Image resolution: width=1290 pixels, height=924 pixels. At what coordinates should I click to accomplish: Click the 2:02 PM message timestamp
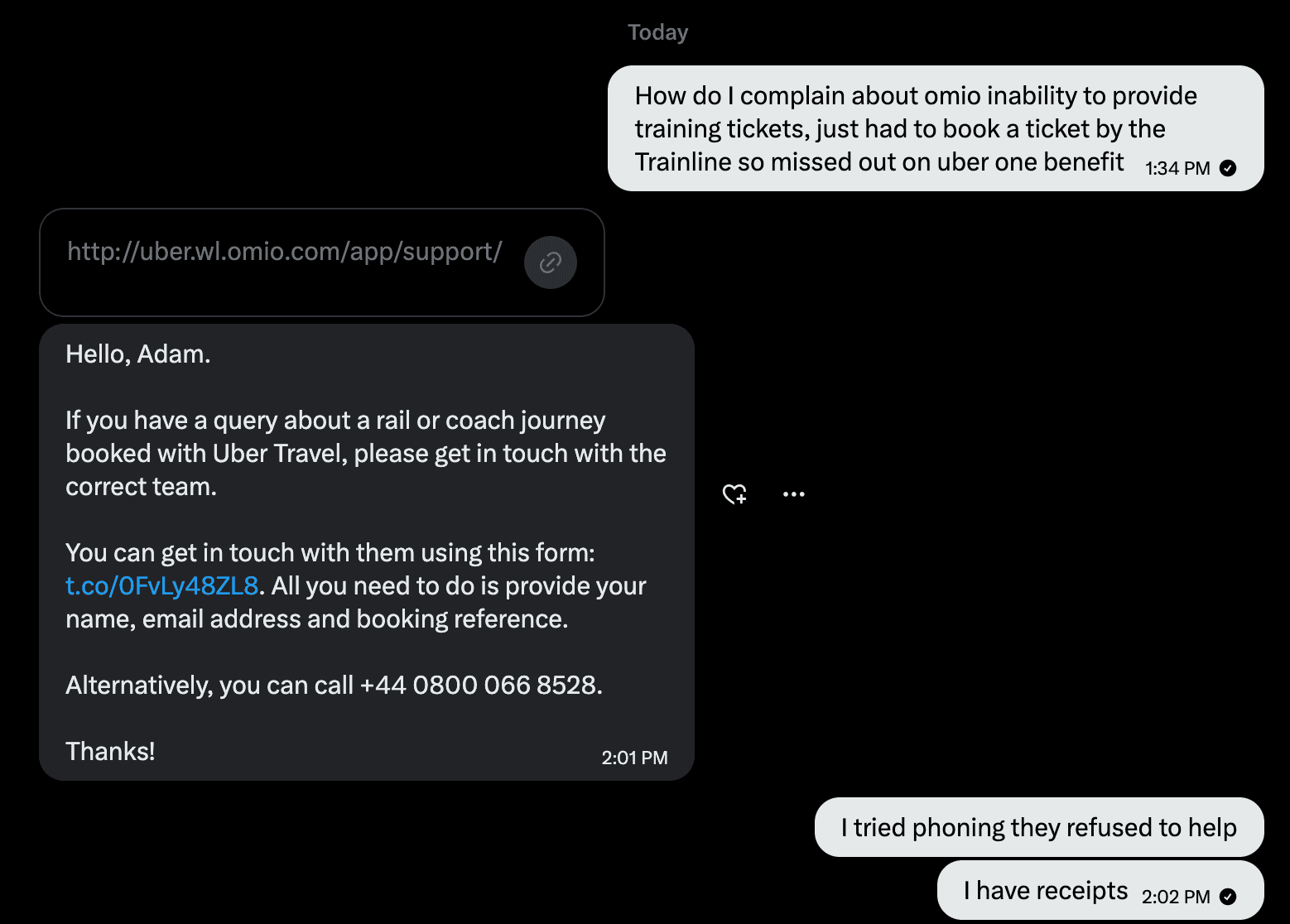point(1175,897)
